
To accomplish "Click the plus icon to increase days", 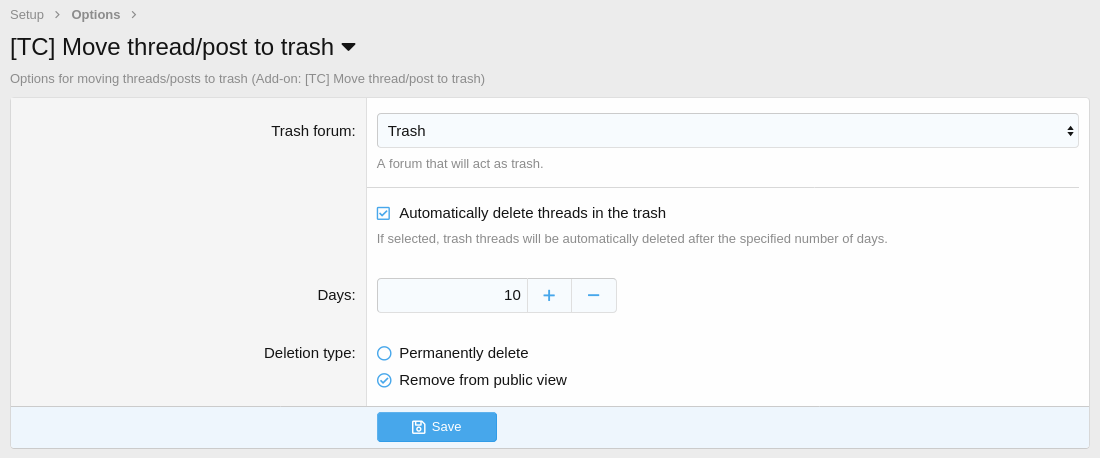I will (x=549, y=295).
